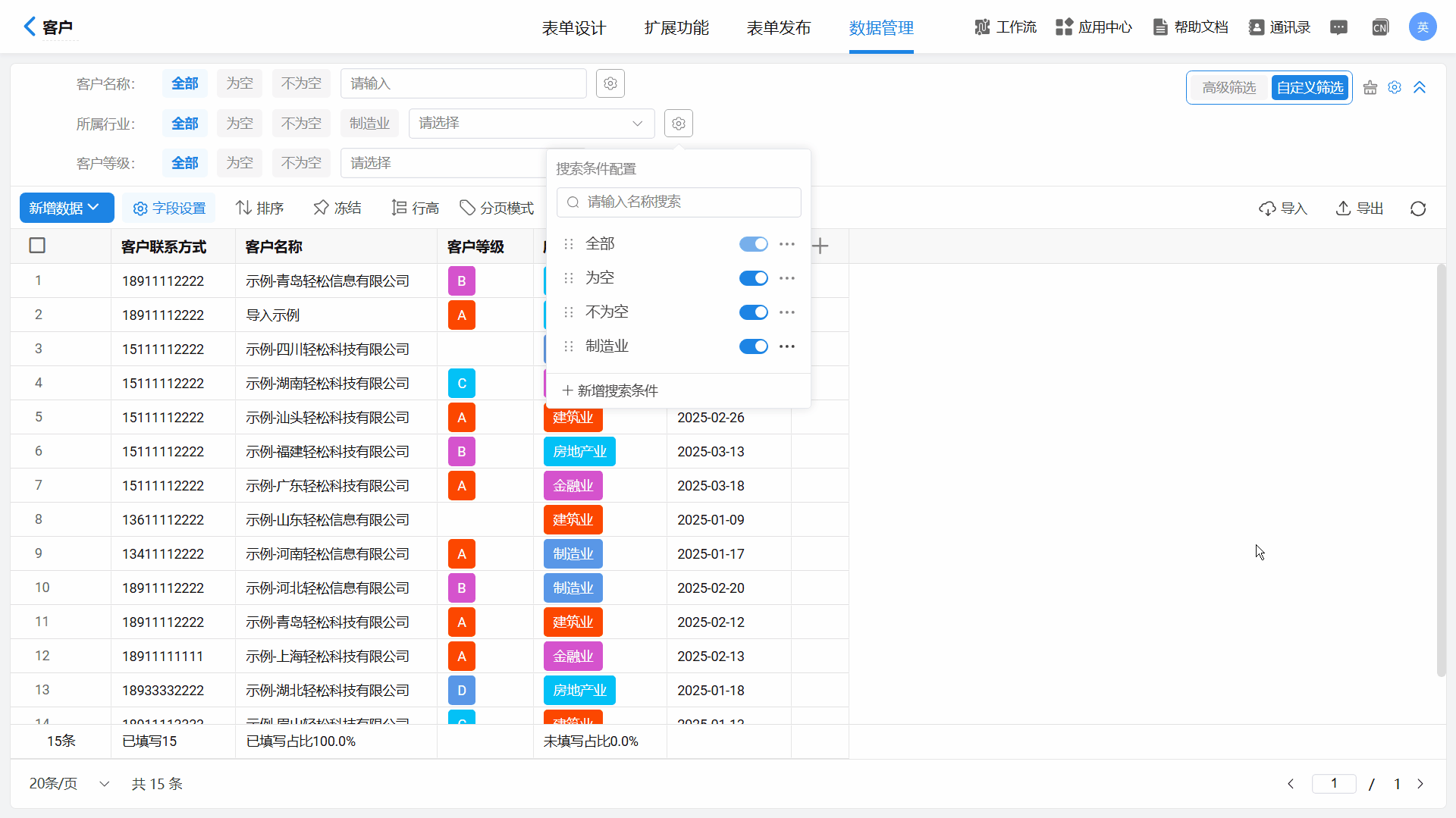Expand the 所属行业 请选择 dropdown
Viewport: 1456px width, 818px height.
[531, 124]
